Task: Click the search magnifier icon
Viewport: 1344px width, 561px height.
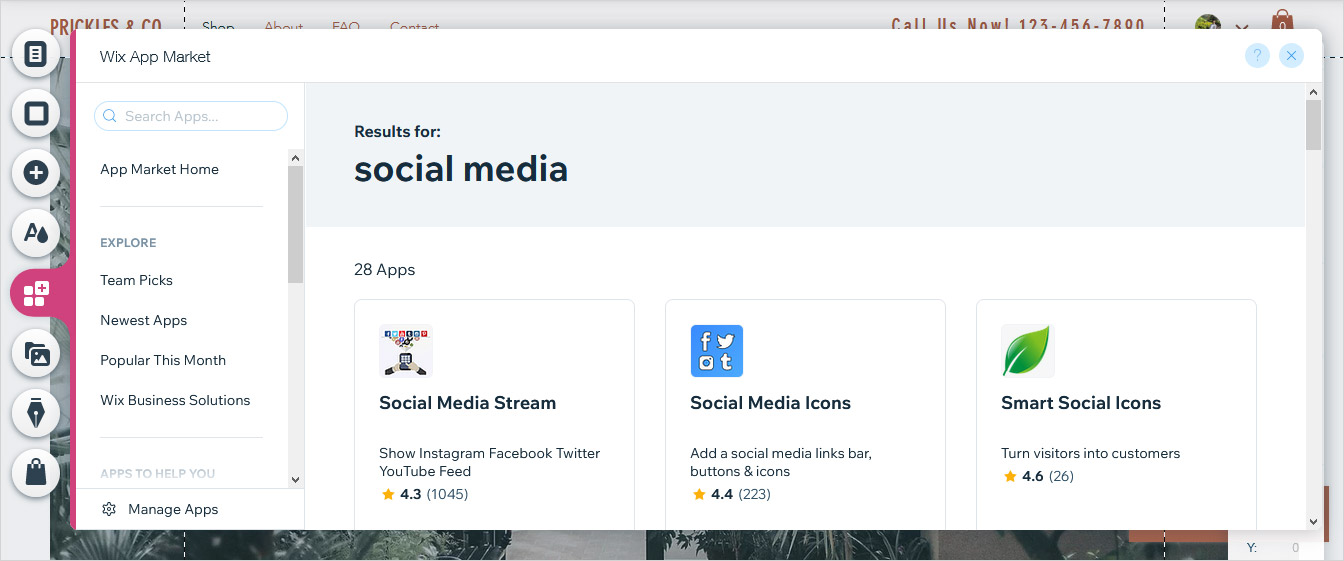Action: (110, 116)
